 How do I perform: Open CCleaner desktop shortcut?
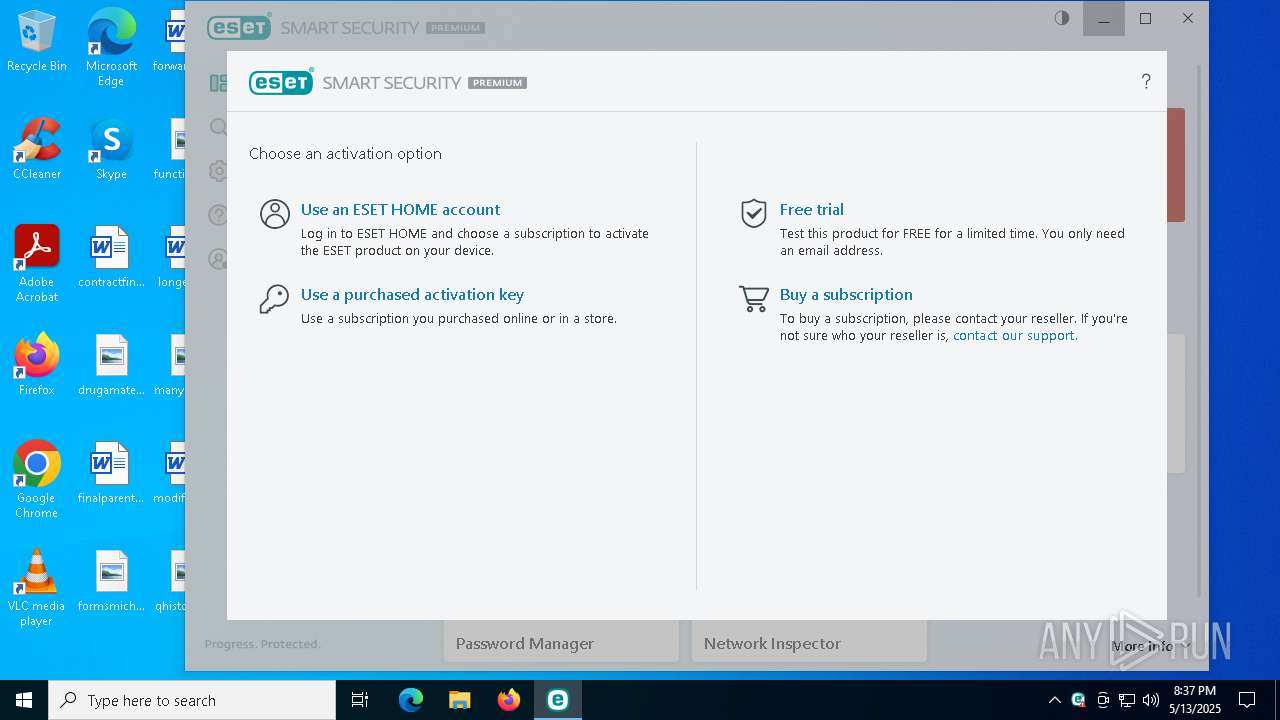click(x=37, y=150)
